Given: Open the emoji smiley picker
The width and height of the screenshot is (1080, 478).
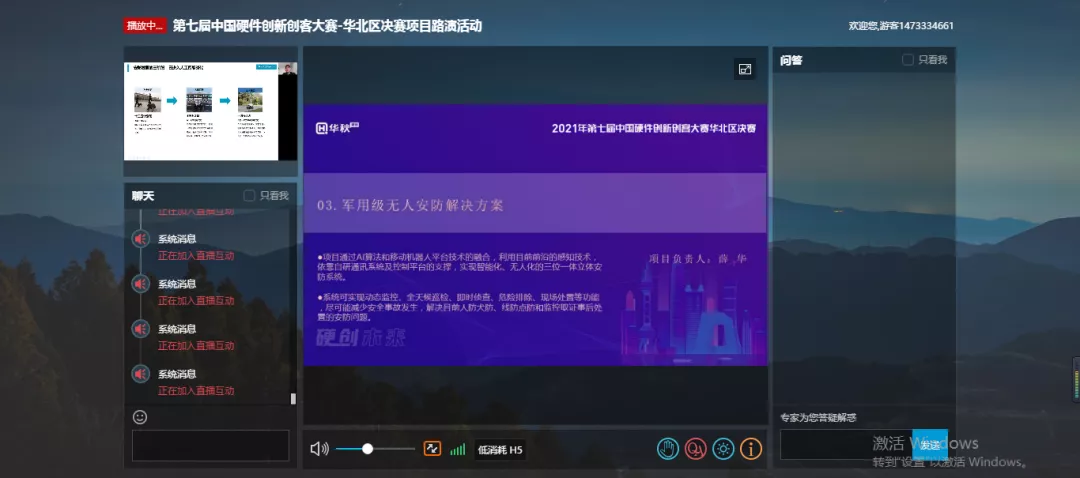Looking at the screenshot, I should [x=140, y=417].
